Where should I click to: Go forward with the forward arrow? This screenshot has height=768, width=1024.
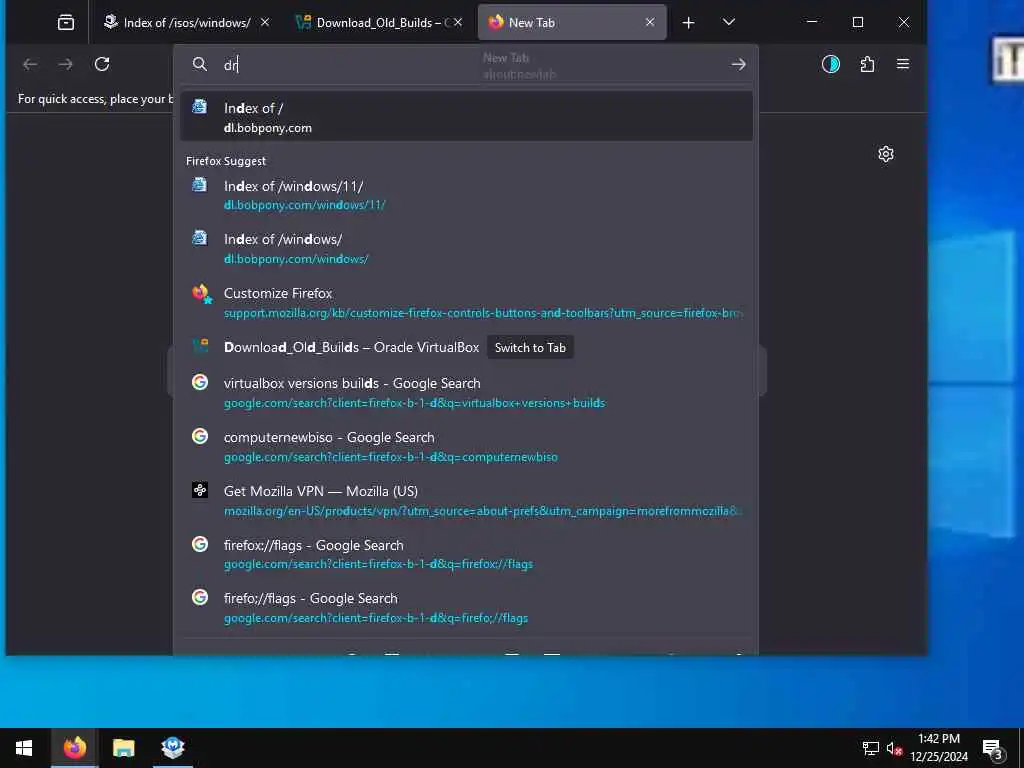[x=65, y=64]
